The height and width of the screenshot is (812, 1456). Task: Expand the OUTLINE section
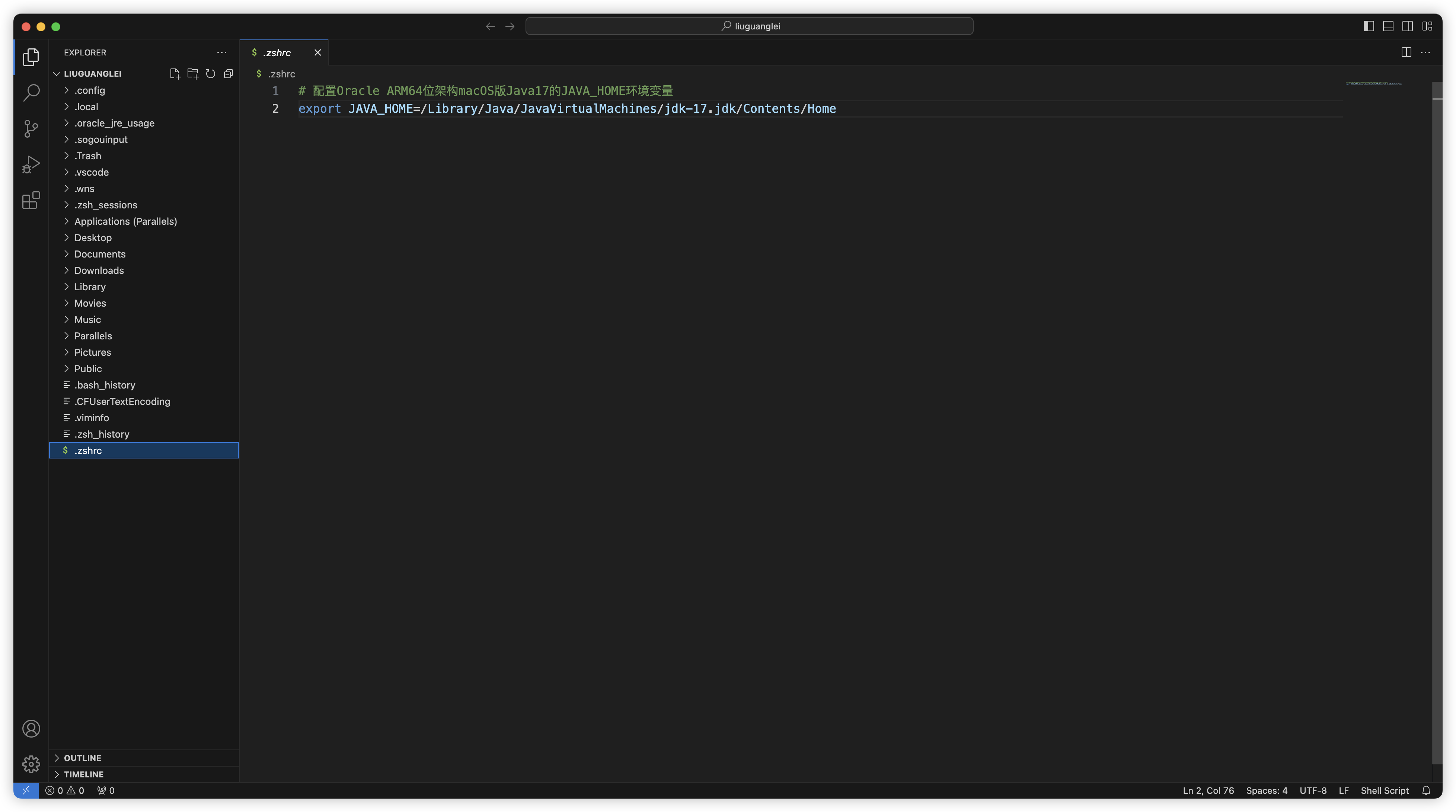point(83,758)
